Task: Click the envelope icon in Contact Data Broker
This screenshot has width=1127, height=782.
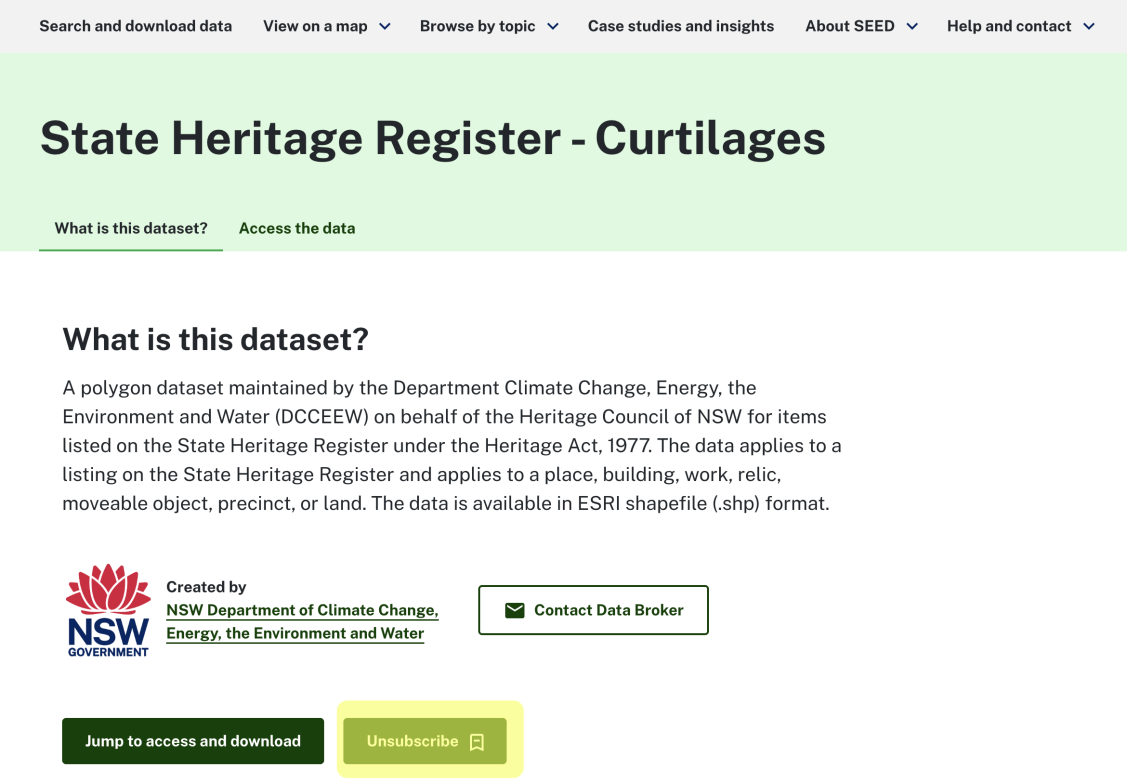Action: 515,610
